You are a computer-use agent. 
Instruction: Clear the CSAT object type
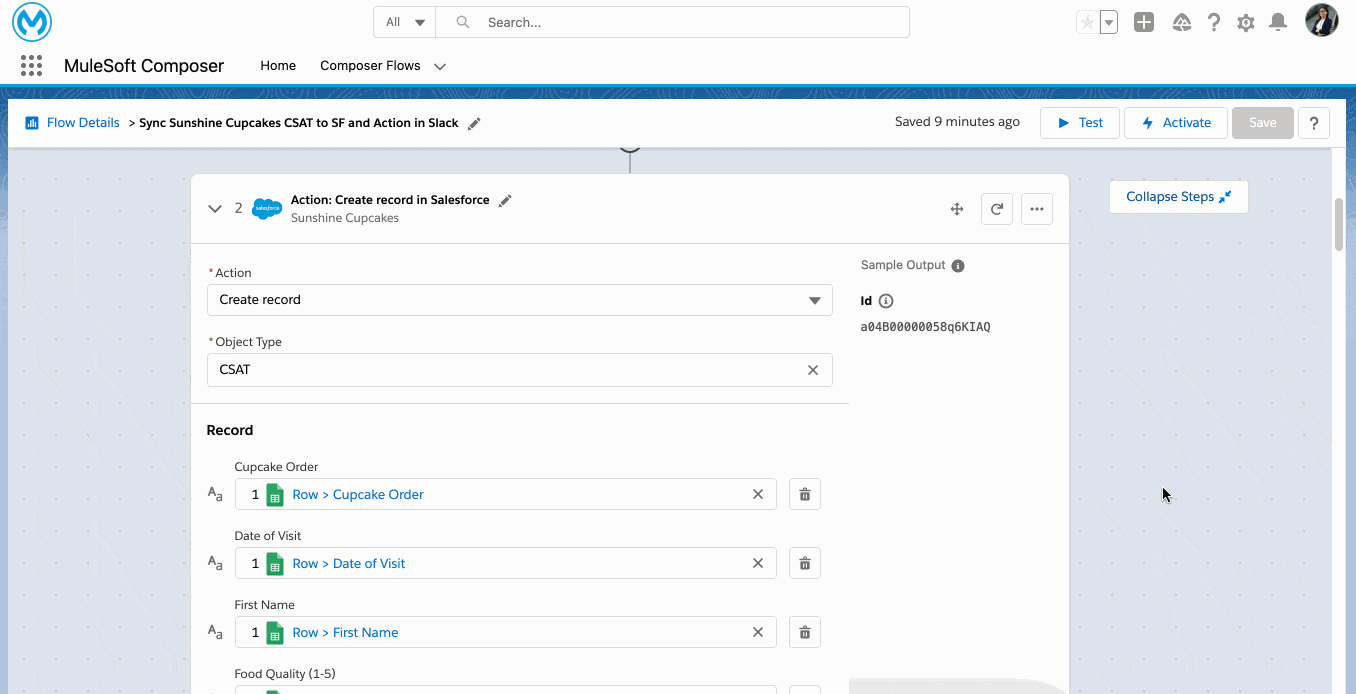[813, 370]
